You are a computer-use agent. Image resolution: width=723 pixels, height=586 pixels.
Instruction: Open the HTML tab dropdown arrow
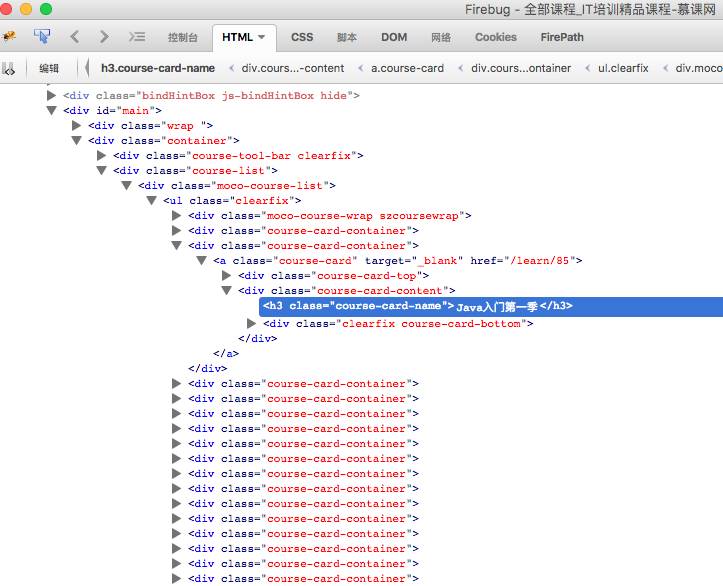(x=261, y=37)
